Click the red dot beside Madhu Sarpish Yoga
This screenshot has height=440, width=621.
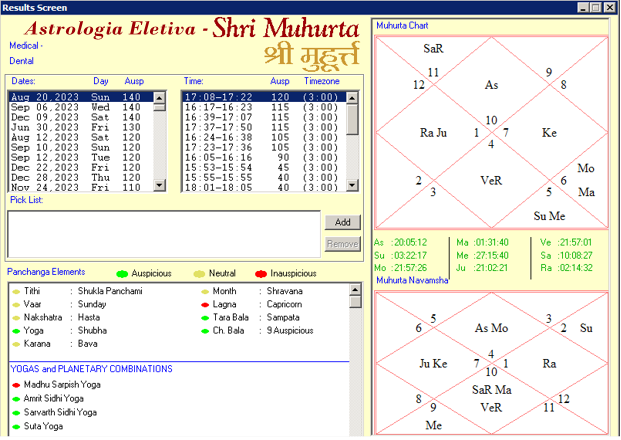tap(16, 385)
